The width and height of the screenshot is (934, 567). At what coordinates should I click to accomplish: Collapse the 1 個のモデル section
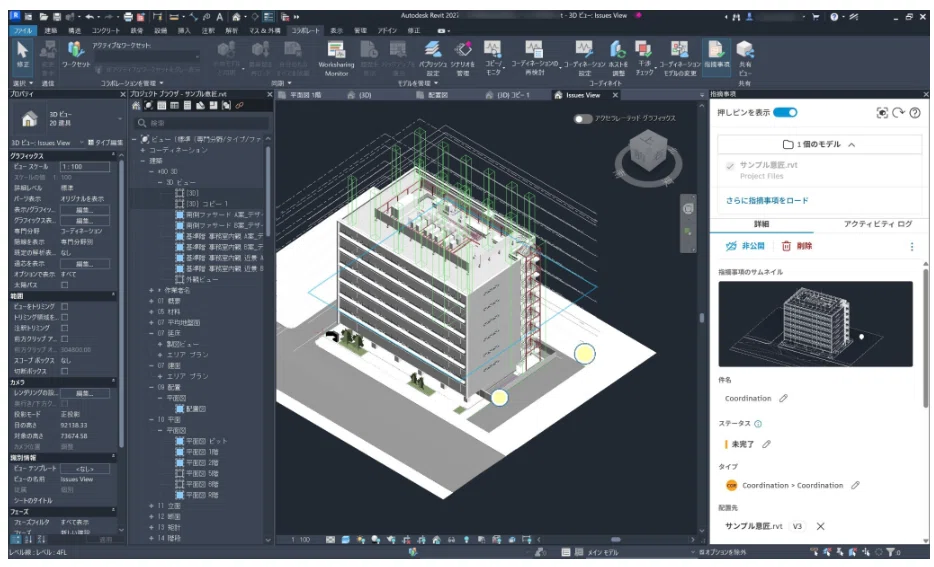[820, 144]
